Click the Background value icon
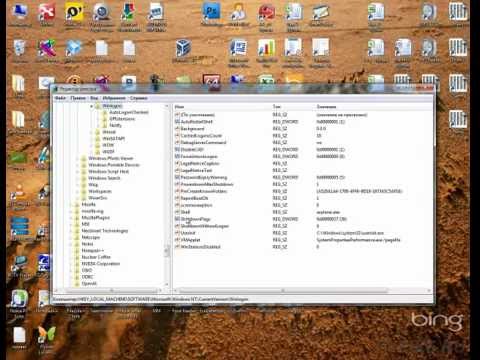Screen dimensions: 480x360 (177, 129)
